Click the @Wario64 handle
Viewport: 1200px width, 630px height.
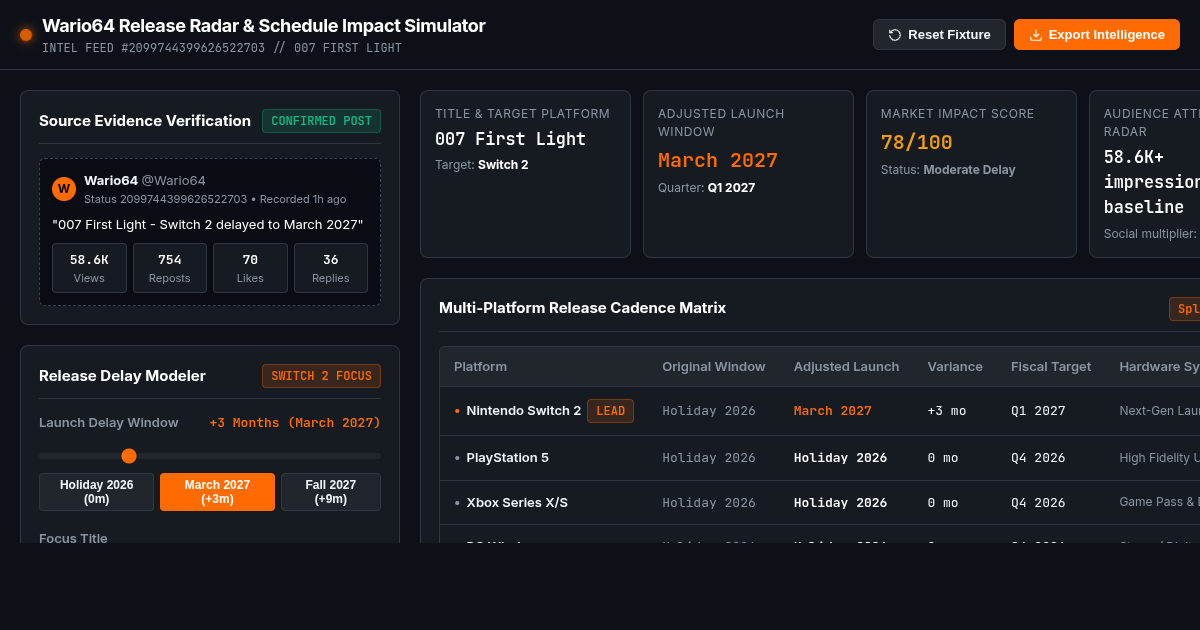point(173,180)
